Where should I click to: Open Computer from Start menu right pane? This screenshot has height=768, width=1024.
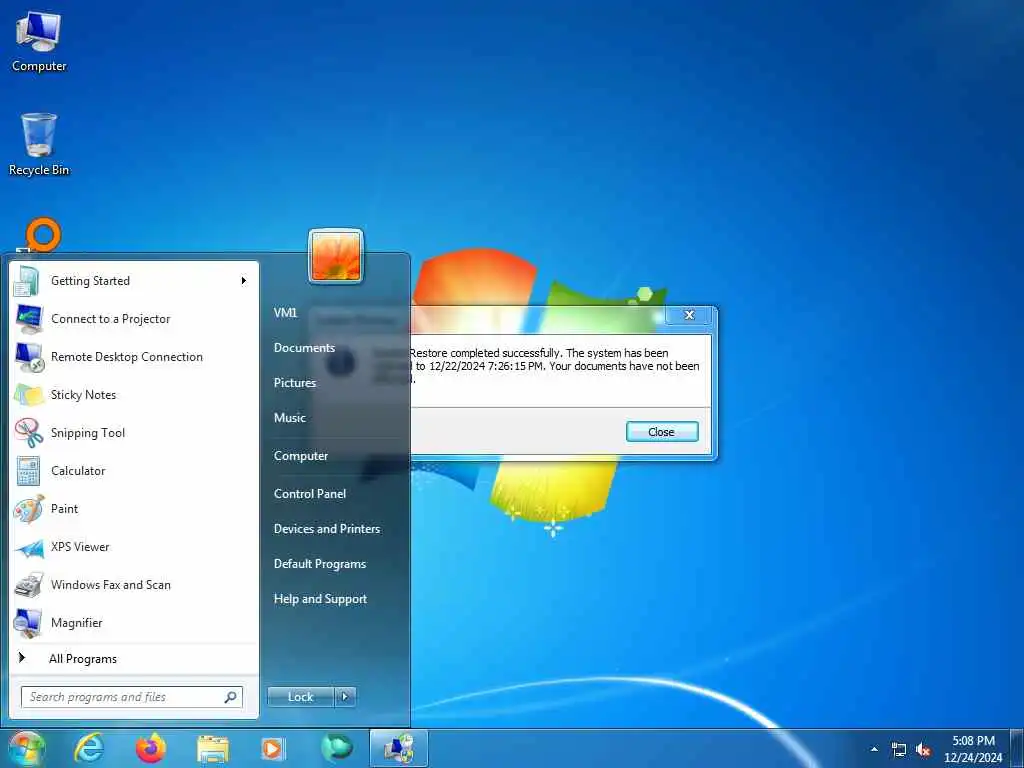[x=300, y=456]
